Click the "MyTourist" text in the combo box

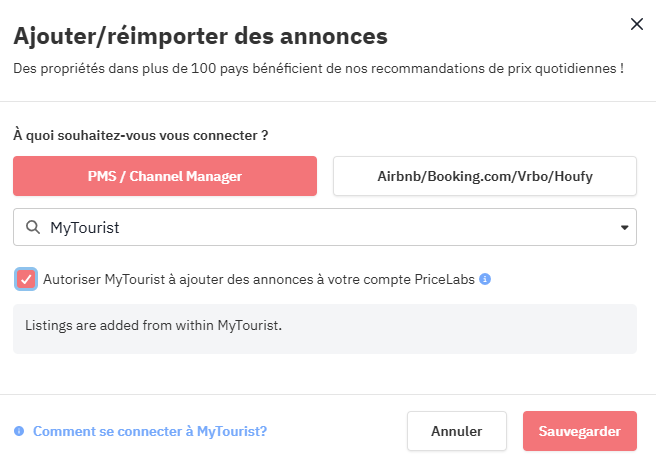point(85,228)
